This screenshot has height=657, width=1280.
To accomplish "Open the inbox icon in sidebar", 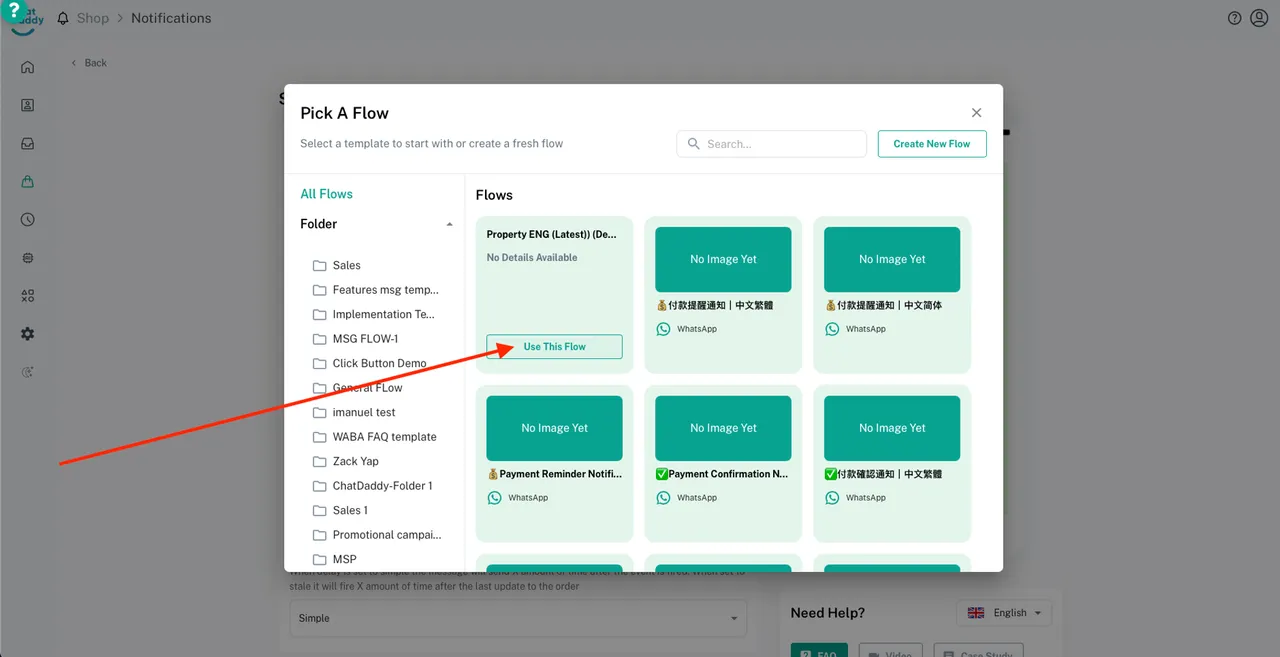I will (x=27, y=143).
